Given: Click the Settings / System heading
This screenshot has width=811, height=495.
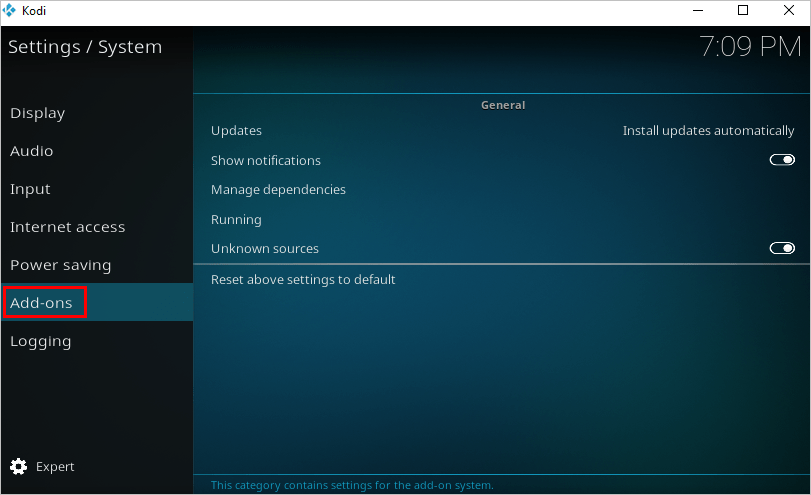Looking at the screenshot, I should (x=85, y=47).
